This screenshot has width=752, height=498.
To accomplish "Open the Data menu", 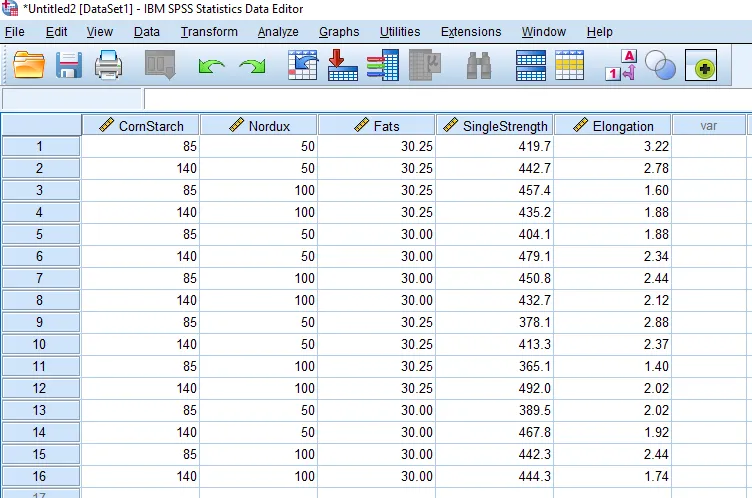I will [146, 32].
